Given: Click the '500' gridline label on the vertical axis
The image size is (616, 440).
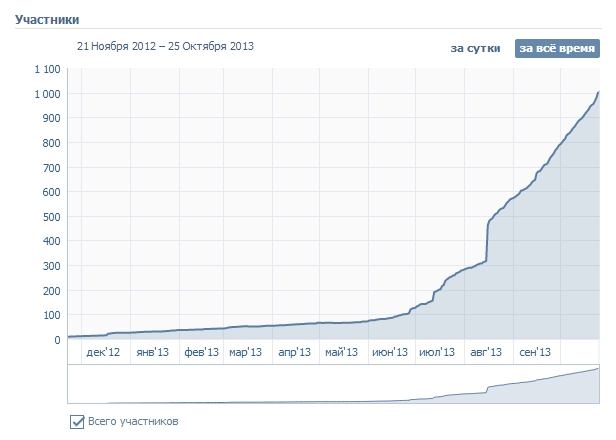Looking at the screenshot, I should point(51,217).
